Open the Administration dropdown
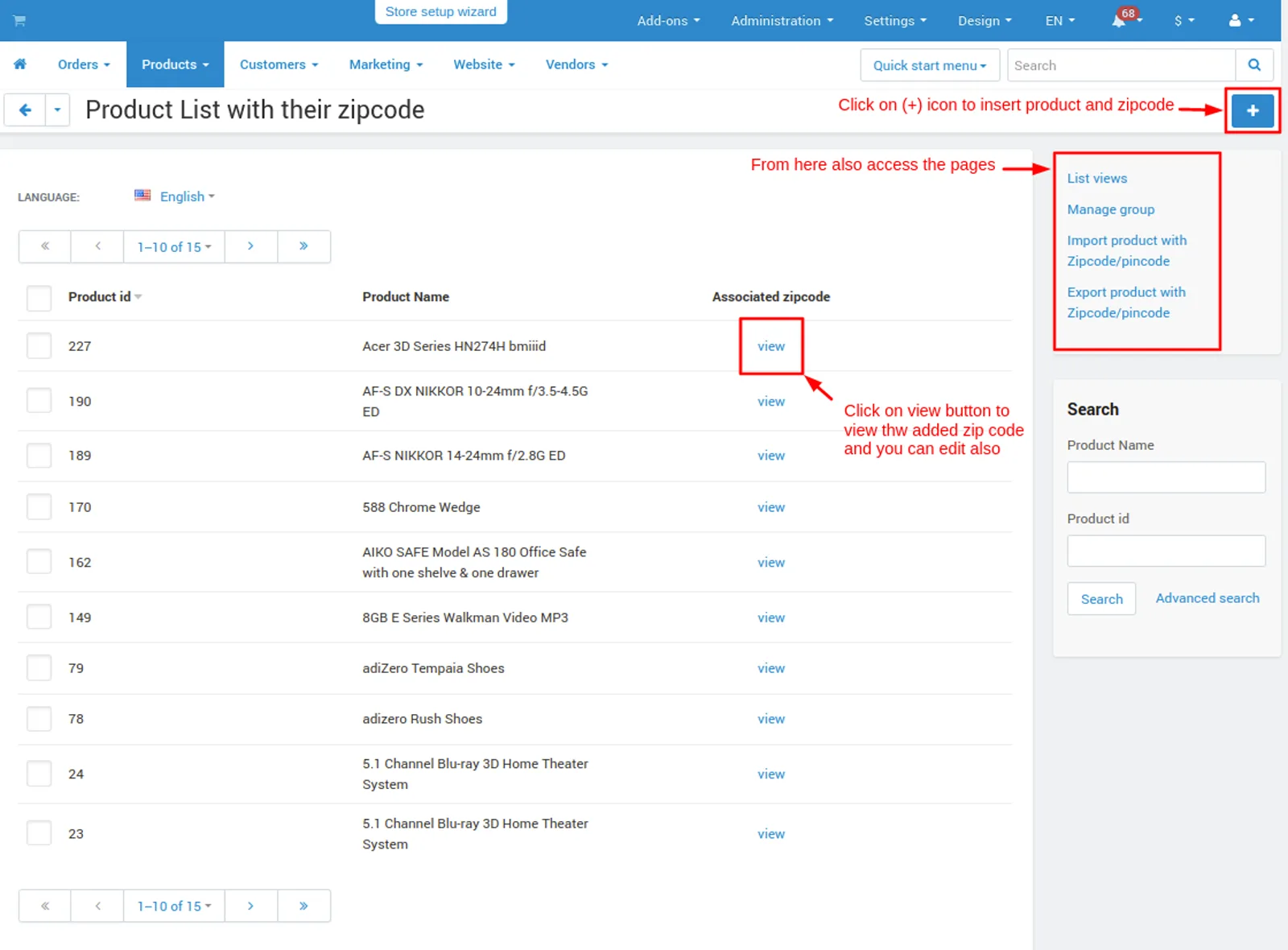 [782, 21]
